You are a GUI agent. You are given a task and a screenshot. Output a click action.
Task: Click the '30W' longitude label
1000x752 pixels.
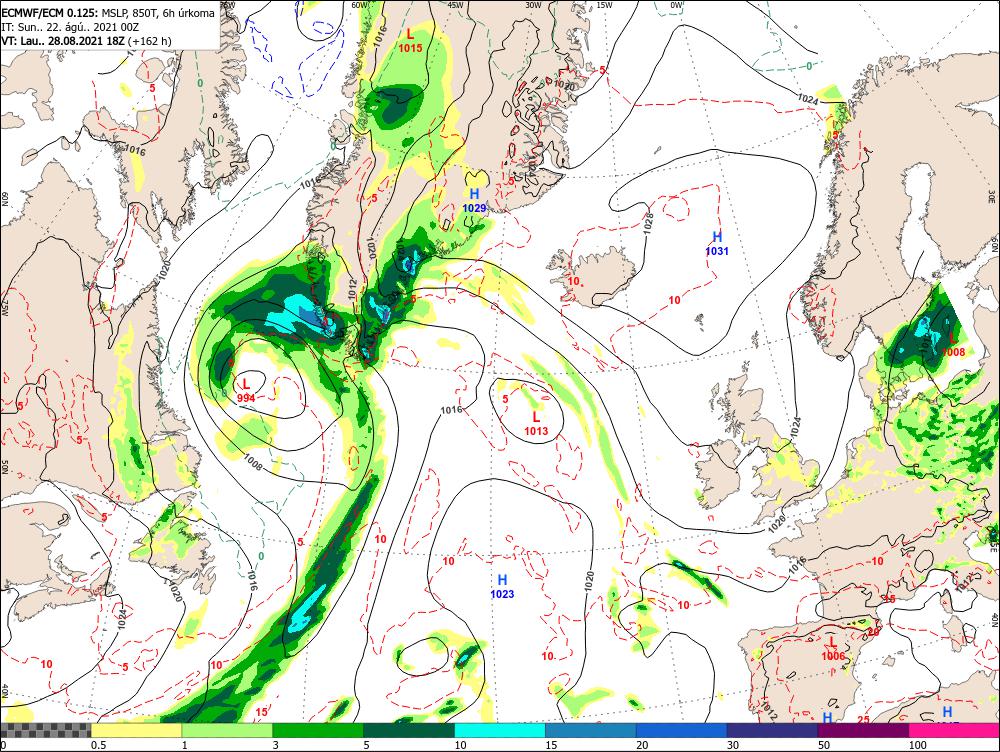click(x=534, y=5)
